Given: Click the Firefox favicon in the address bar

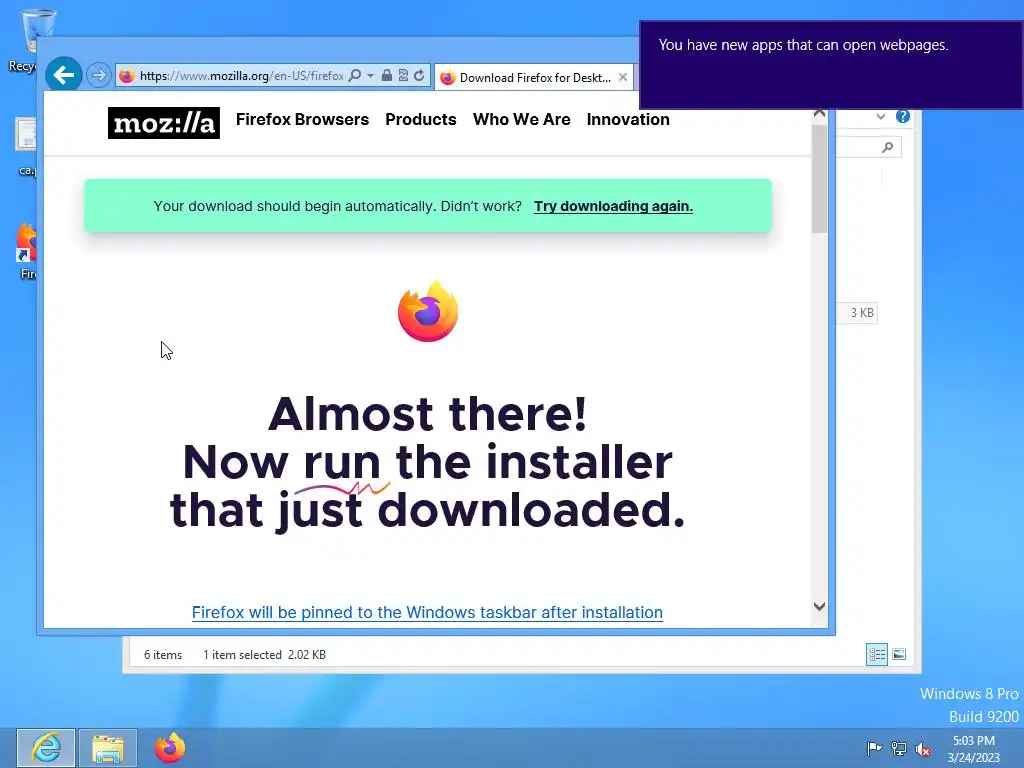Looking at the screenshot, I should point(127,76).
